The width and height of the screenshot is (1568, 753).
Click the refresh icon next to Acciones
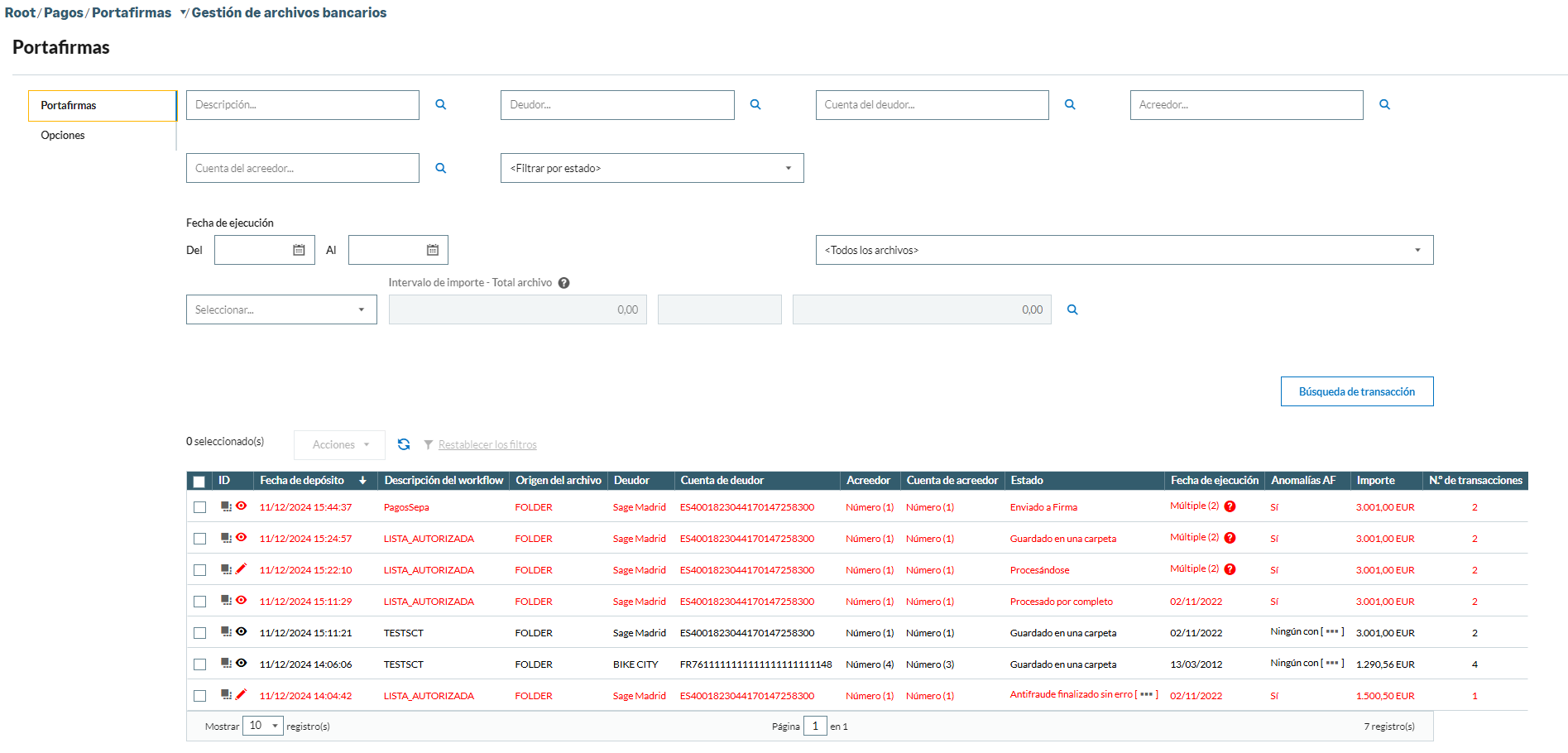(x=404, y=444)
